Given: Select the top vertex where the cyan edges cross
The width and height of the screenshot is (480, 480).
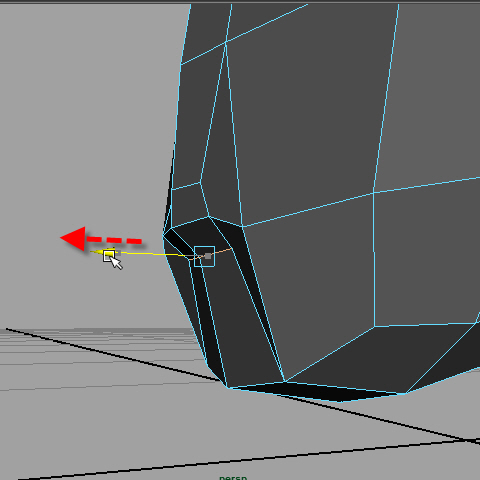Looking at the screenshot, I should pos(226,42).
